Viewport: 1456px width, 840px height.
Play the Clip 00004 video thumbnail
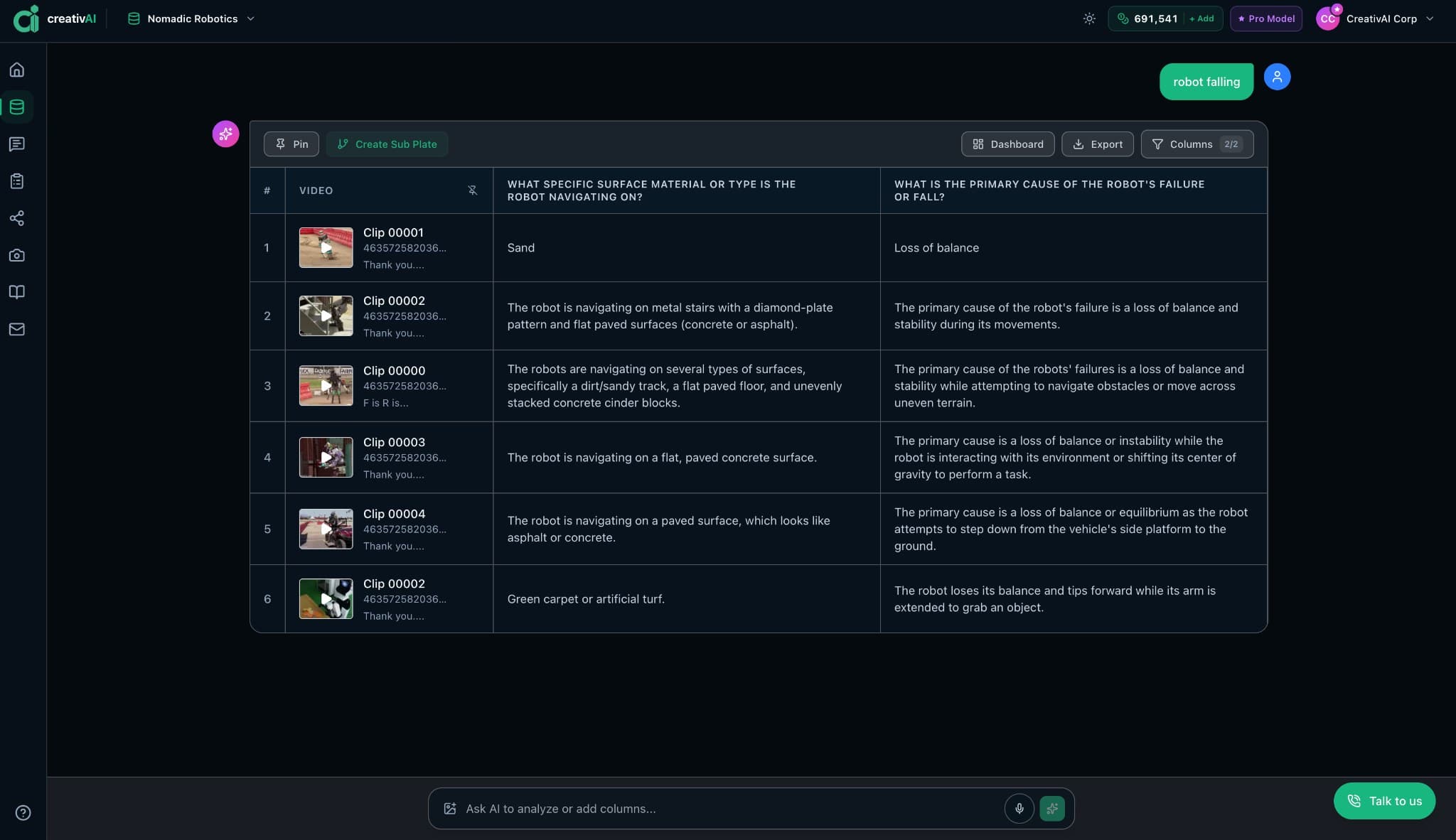(x=326, y=529)
